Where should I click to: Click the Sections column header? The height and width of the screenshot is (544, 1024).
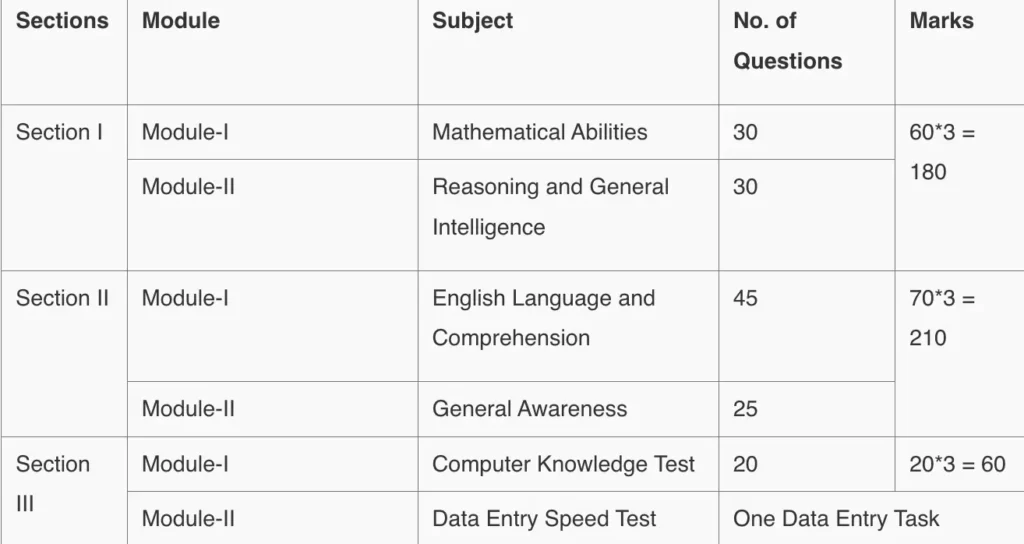click(x=62, y=21)
